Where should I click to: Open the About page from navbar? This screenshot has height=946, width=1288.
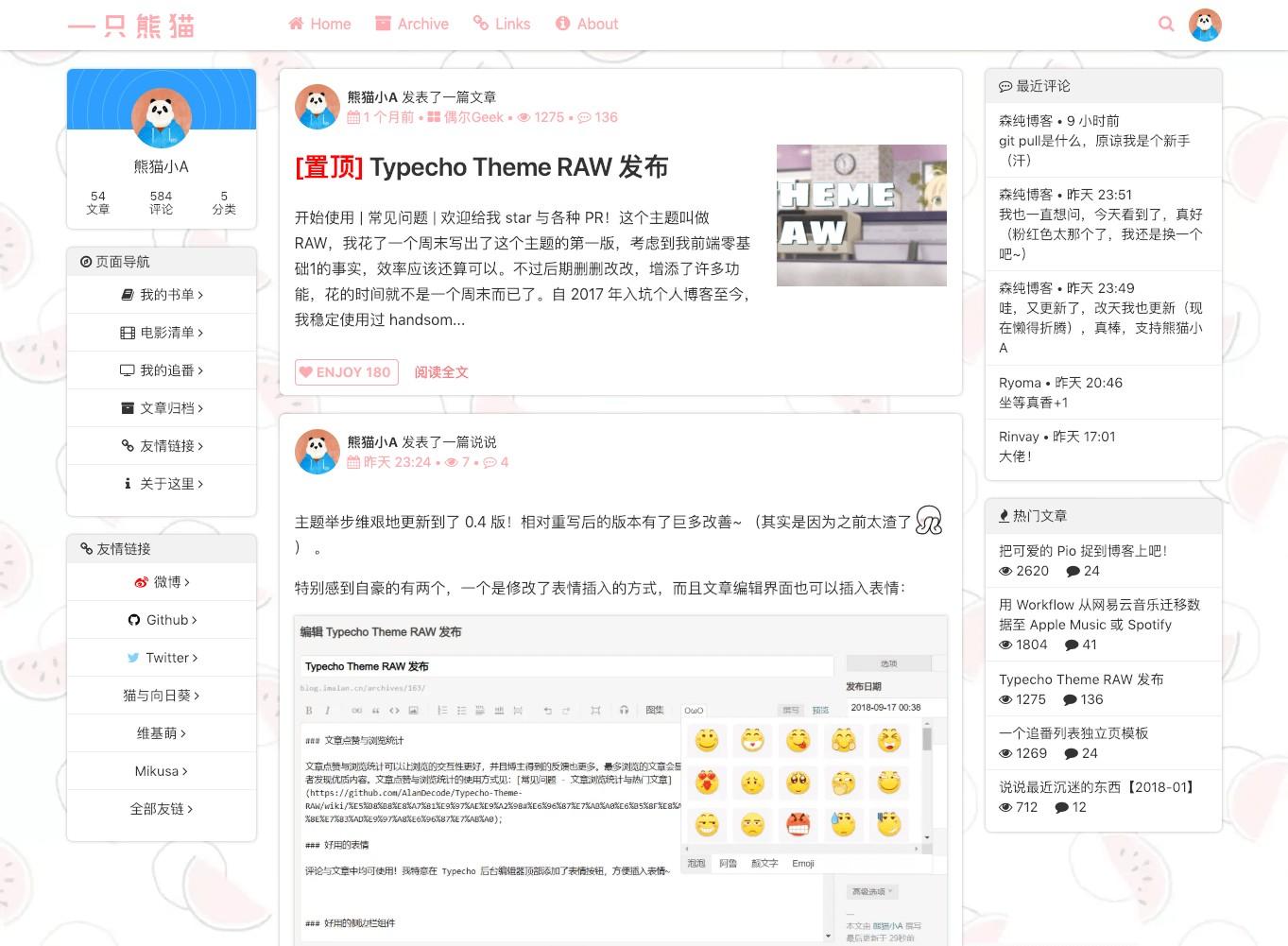(x=587, y=24)
